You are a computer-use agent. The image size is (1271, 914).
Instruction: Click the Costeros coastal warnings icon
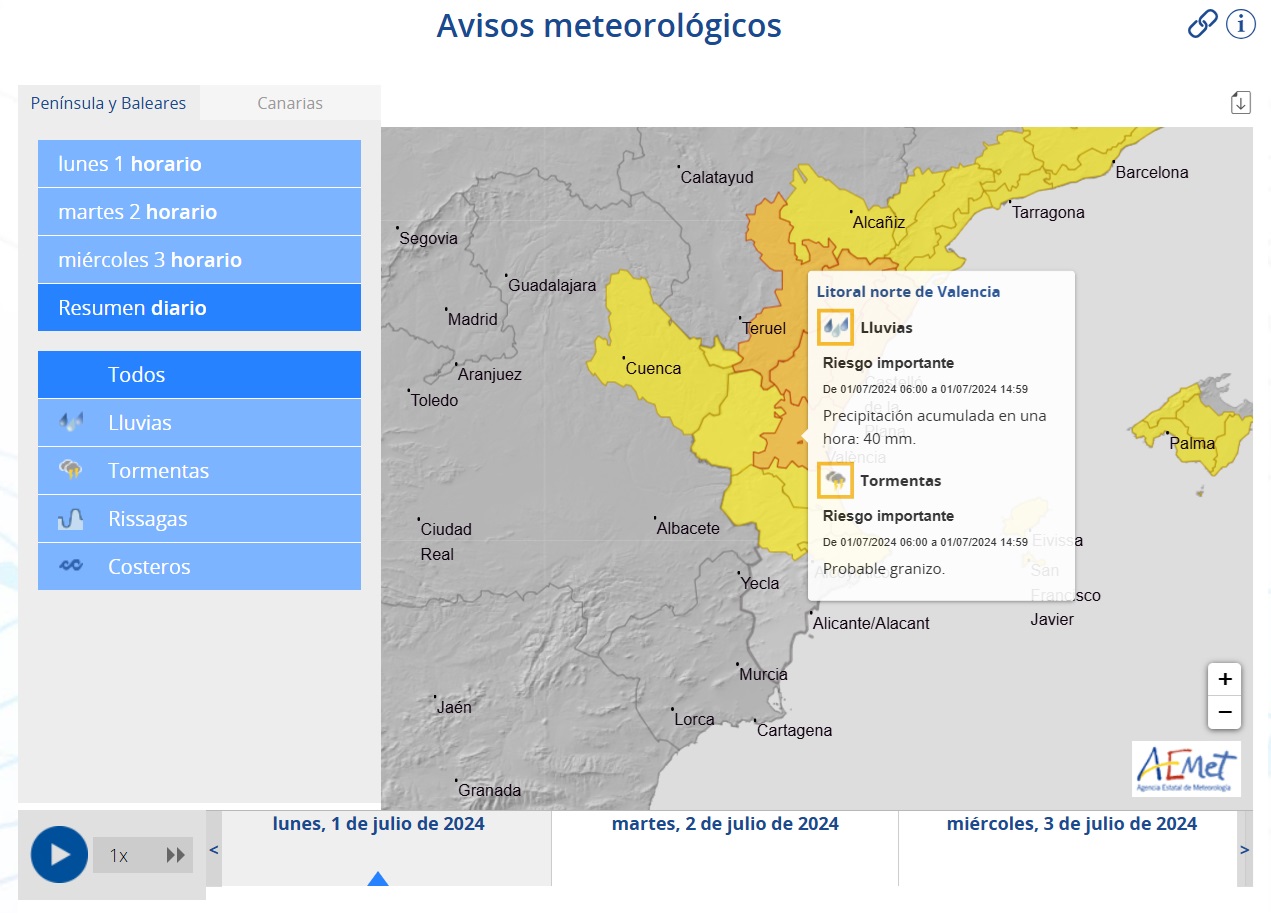click(72, 566)
